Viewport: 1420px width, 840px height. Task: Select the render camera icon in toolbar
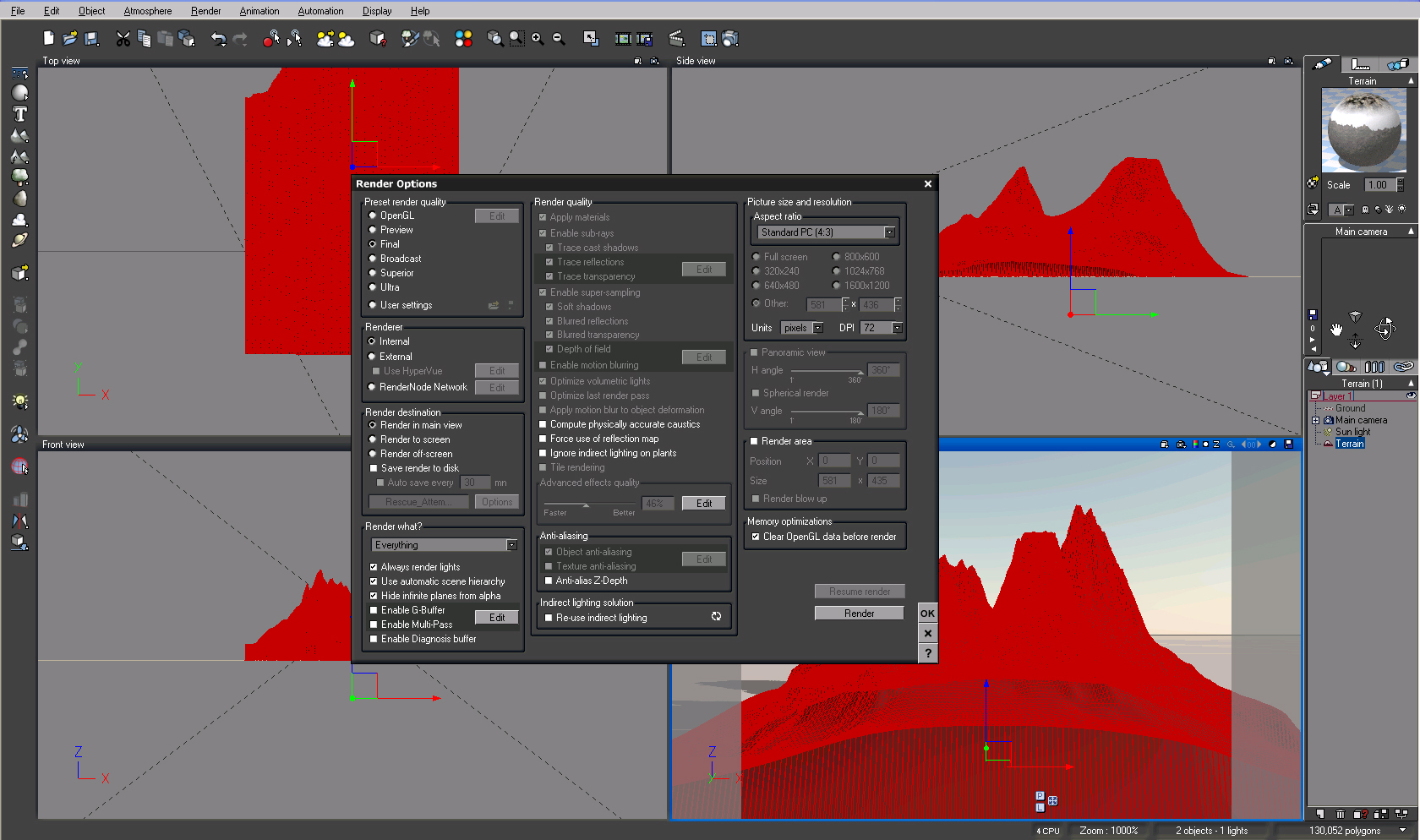[731, 38]
